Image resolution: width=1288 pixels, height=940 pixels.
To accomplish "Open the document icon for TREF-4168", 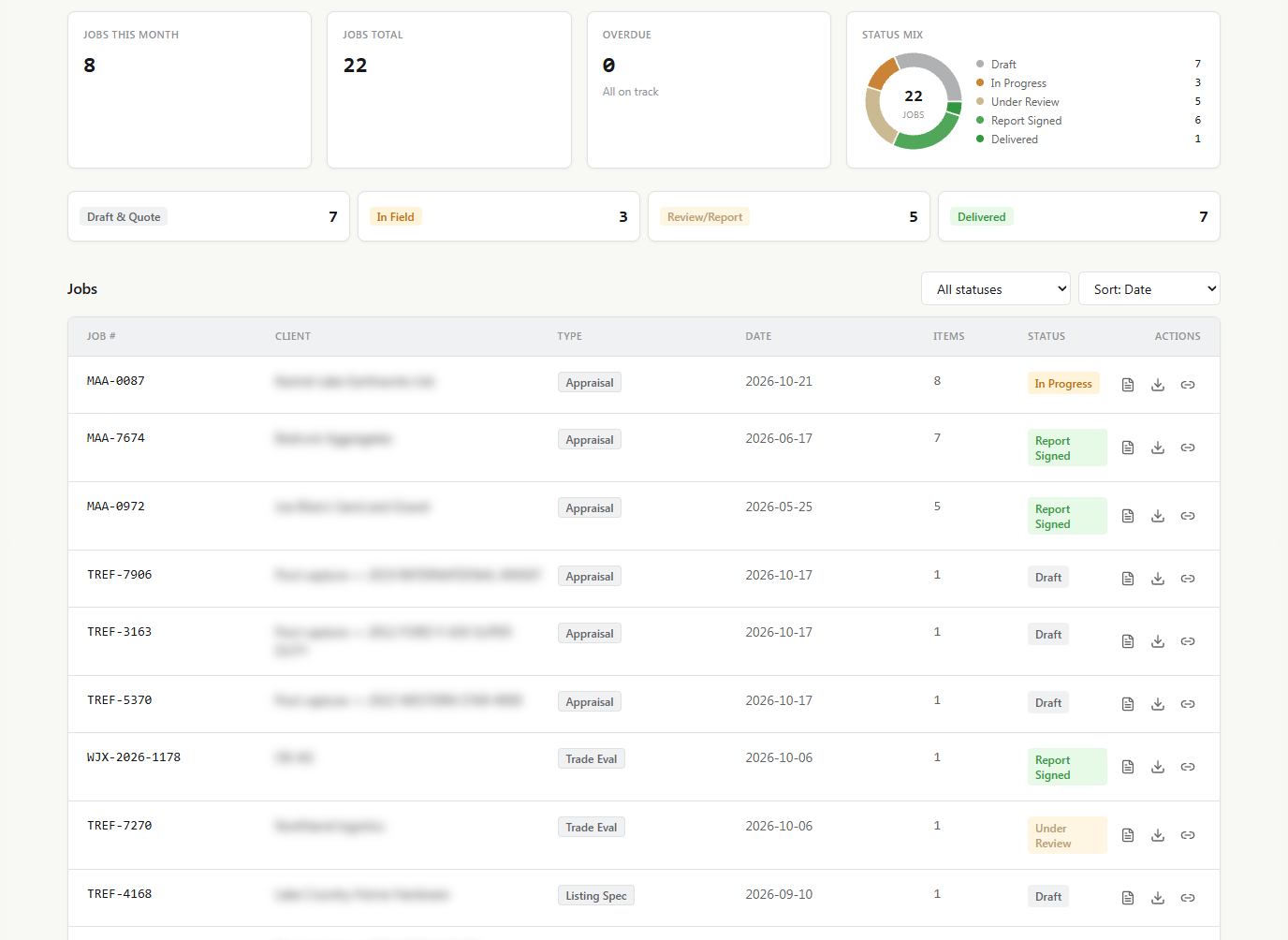I will tap(1128, 898).
